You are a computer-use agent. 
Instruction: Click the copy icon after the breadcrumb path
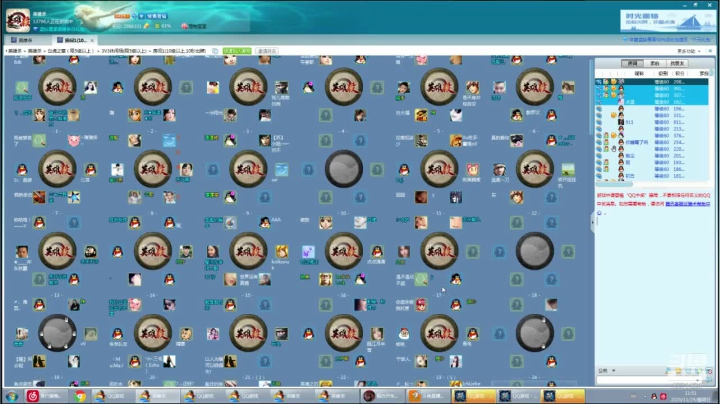tap(215, 51)
